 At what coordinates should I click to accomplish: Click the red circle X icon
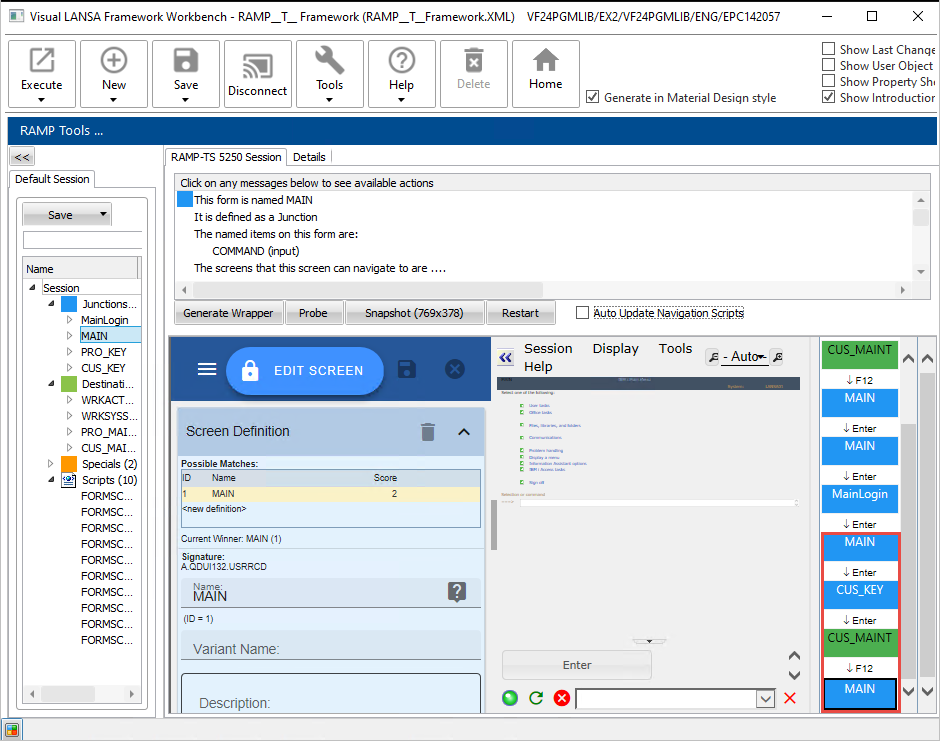click(561, 698)
